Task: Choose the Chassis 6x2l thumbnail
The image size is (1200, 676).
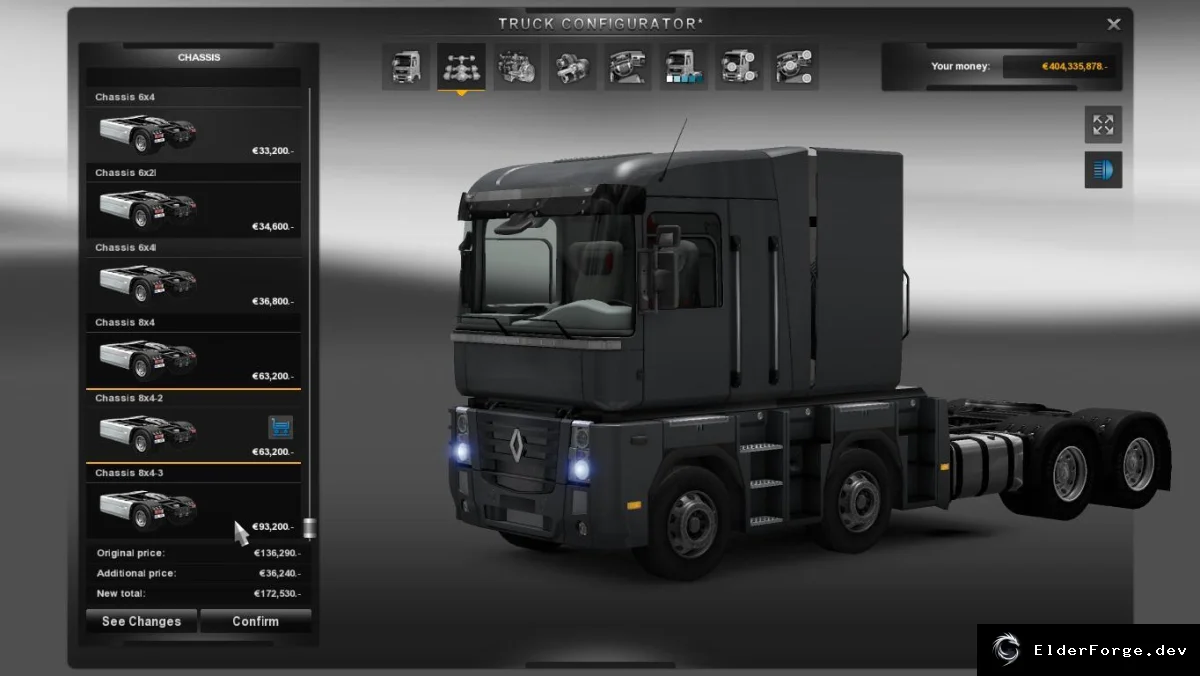Action: tap(147, 208)
